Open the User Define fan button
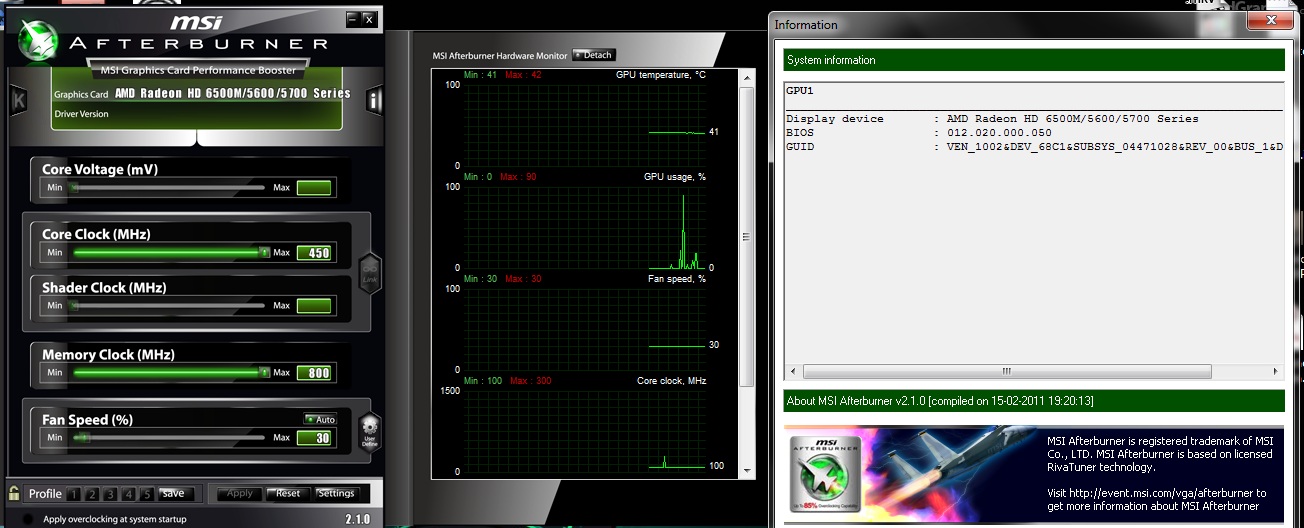This screenshot has width=1304, height=528. coord(370,431)
